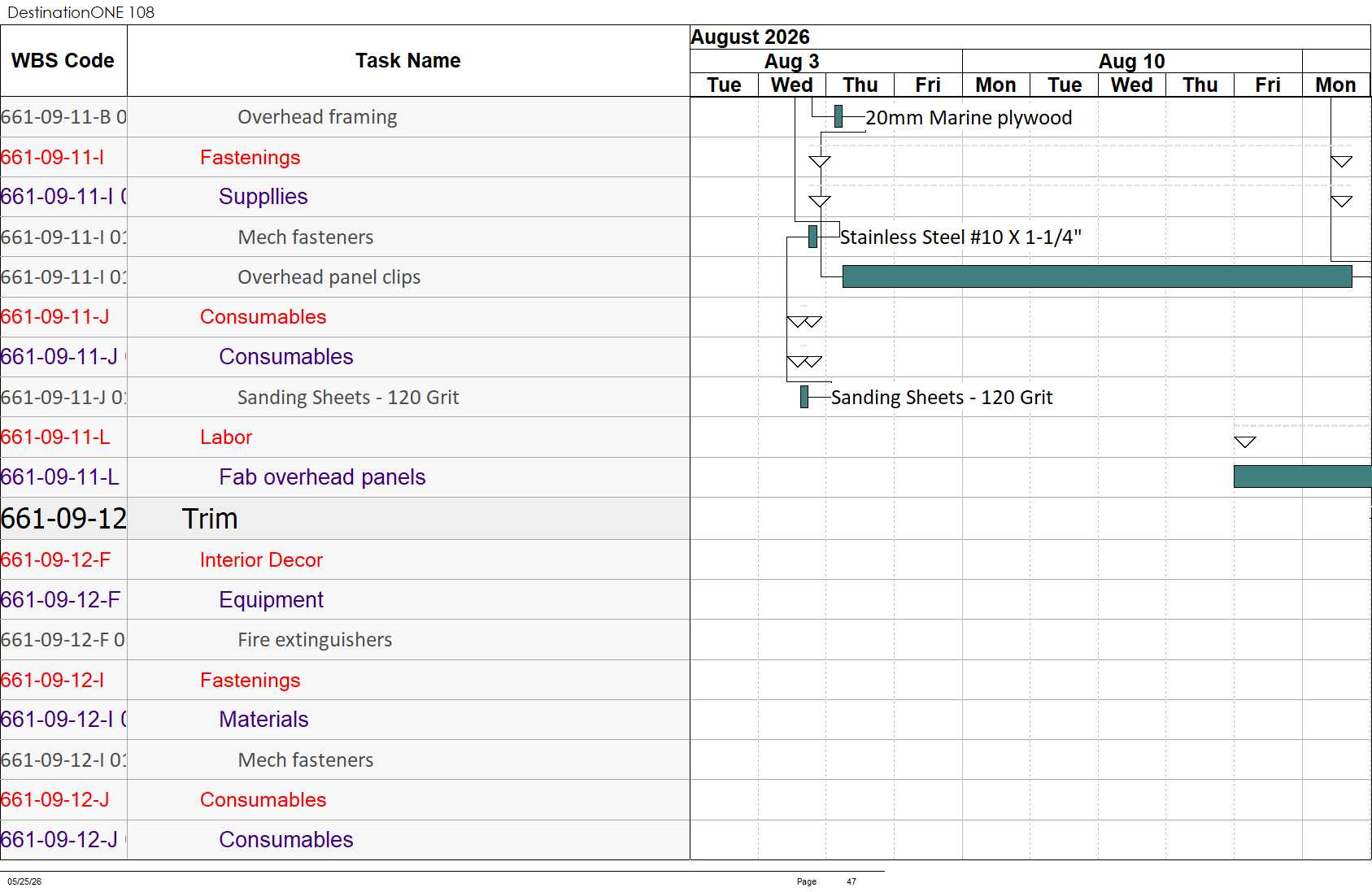The height and width of the screenshot is (892, 1372).
Task: Select the Sanding Sheets 120 Grit bar
Action: pyautogui.click(x=804, y=397)
